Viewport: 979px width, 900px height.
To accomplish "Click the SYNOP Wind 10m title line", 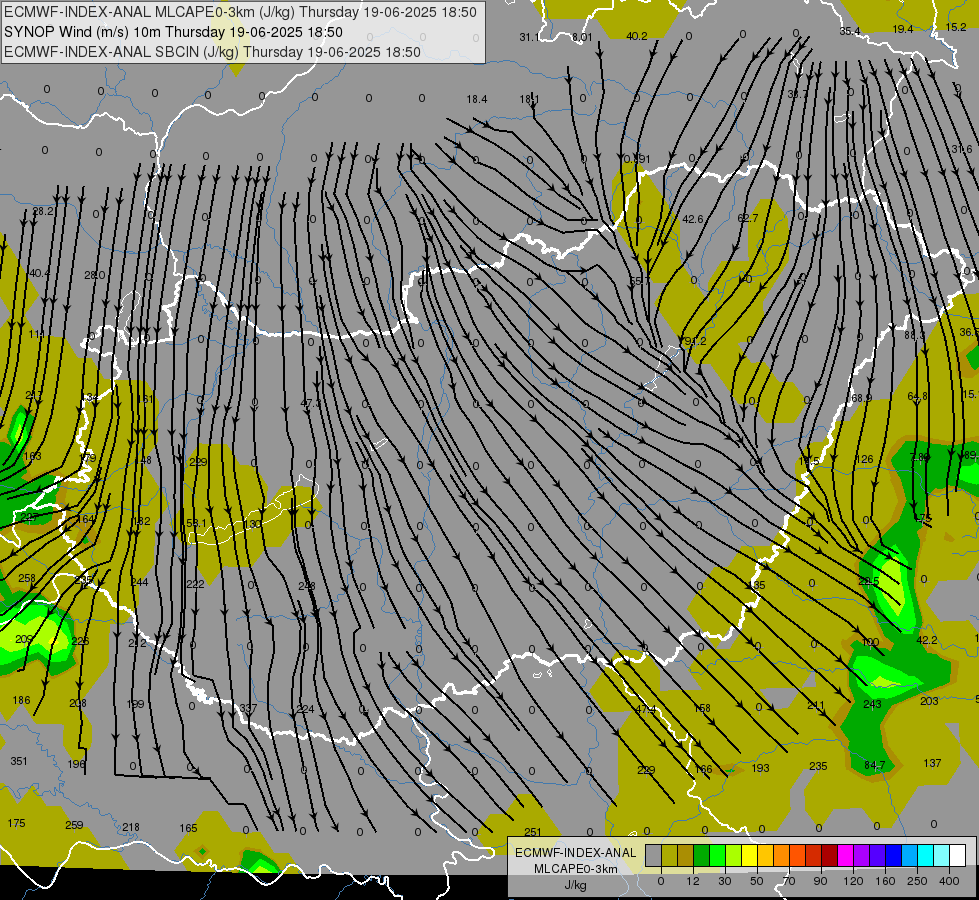I will pyautogui.click(x=174, y=32).
